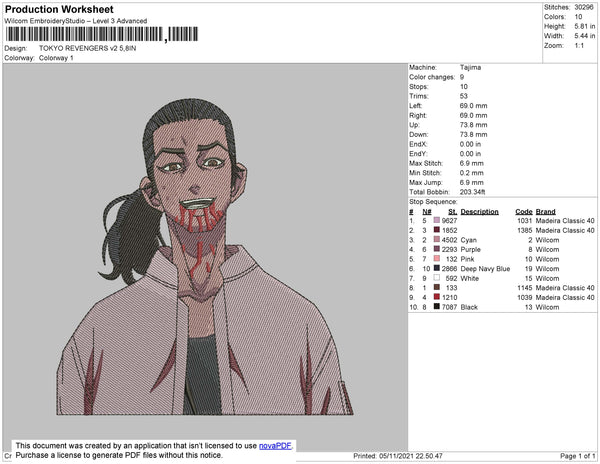Image resolution: width=600 pixels, height=464 pixels.
Task: Open the novaPDF link
Action: tap(275, 446)
